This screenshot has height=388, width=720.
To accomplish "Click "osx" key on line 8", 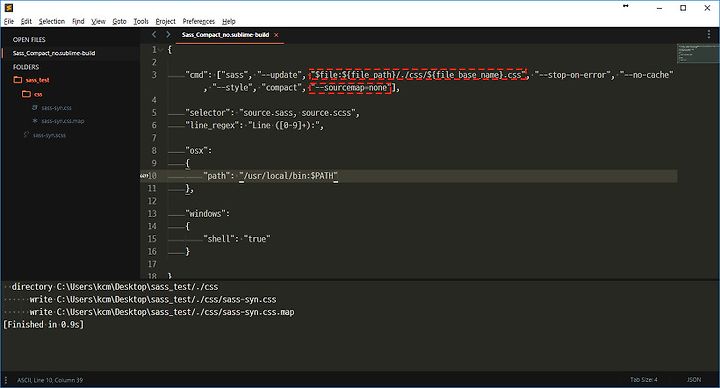I will [196, 151].
